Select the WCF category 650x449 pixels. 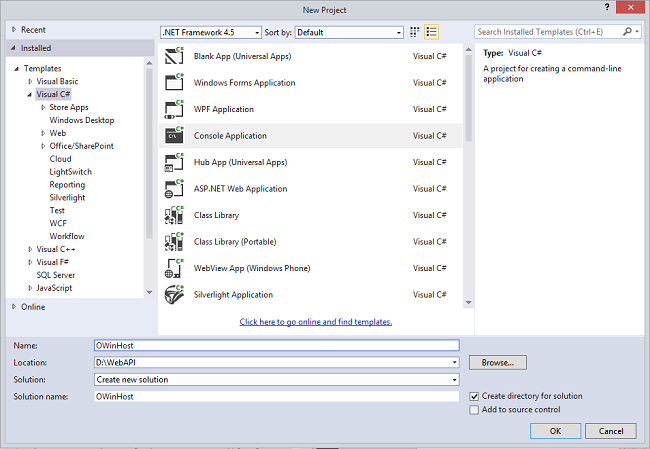click(x=58, y=223)
